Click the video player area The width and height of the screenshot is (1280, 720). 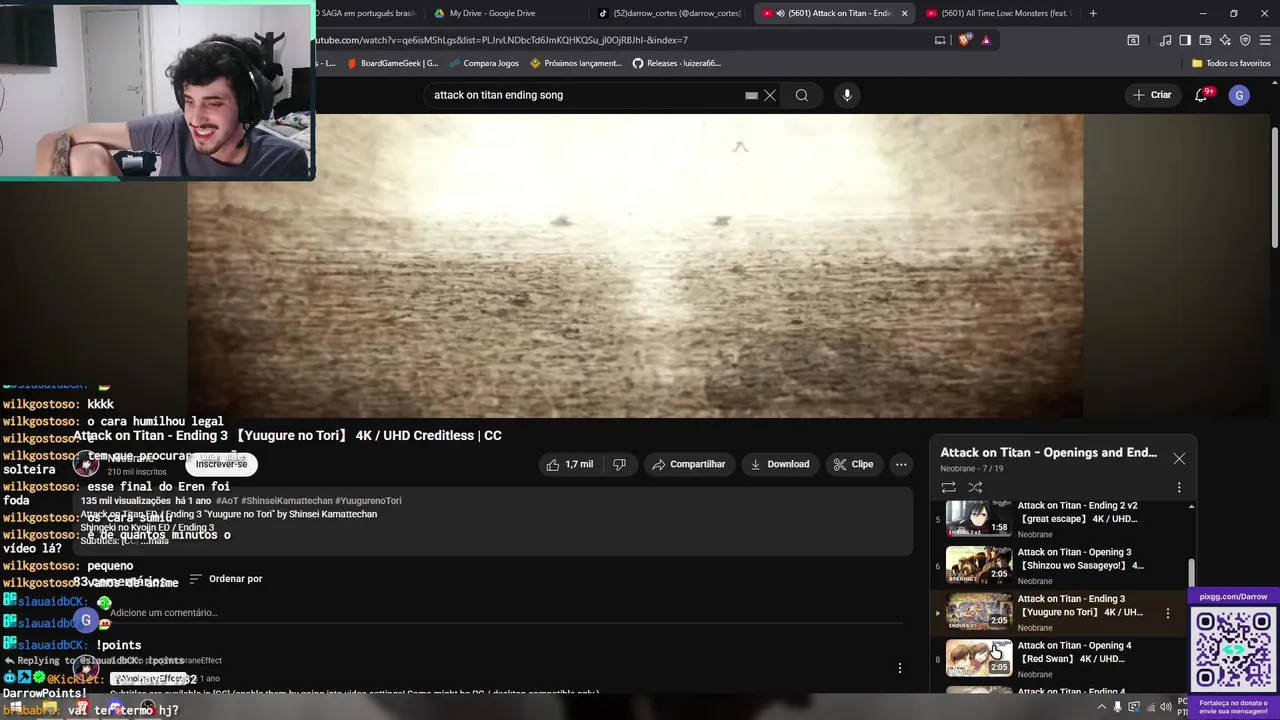pos(635,265)
